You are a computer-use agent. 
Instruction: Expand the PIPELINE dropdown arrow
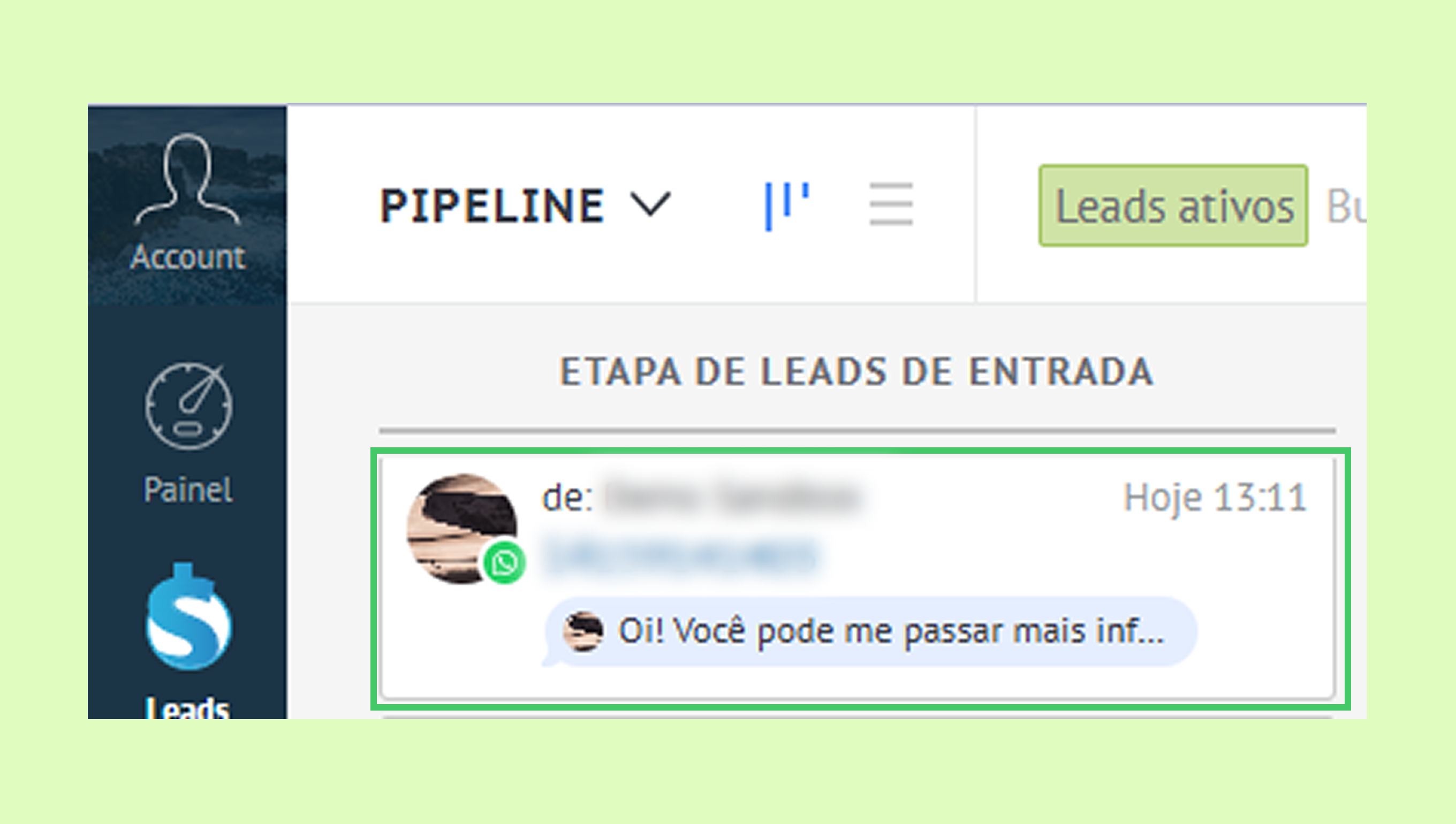[x=650, y=204]
